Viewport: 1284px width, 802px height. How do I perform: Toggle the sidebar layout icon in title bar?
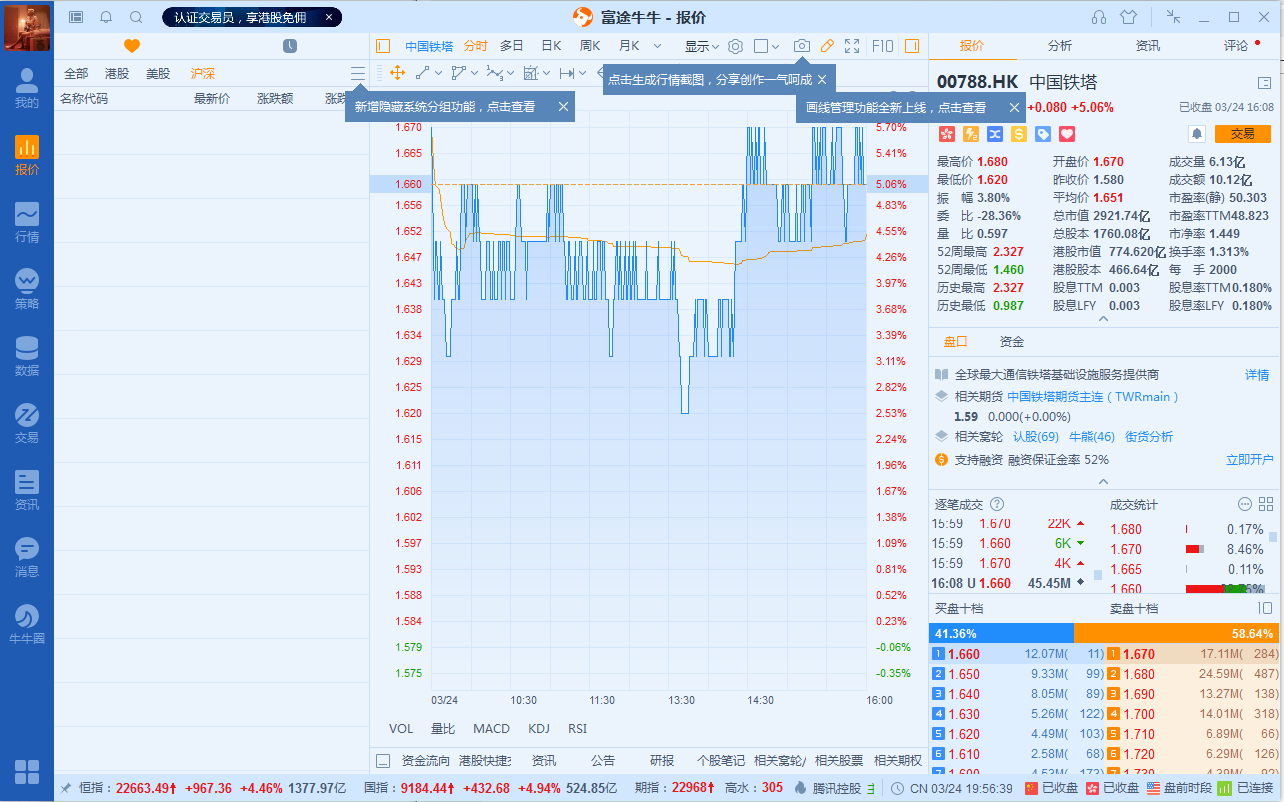76,17
